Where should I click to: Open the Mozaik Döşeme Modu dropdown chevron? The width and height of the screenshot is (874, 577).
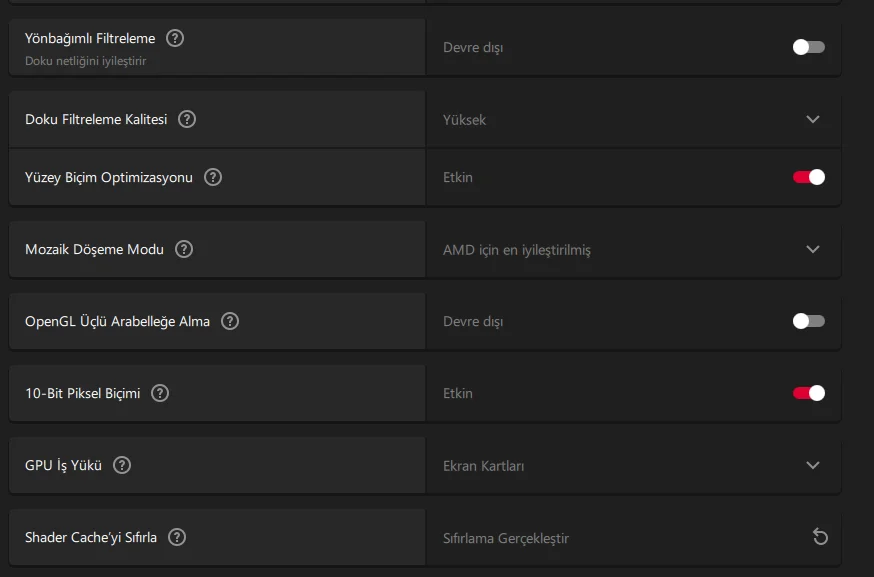pyautogui.click(x=812, y=249)
